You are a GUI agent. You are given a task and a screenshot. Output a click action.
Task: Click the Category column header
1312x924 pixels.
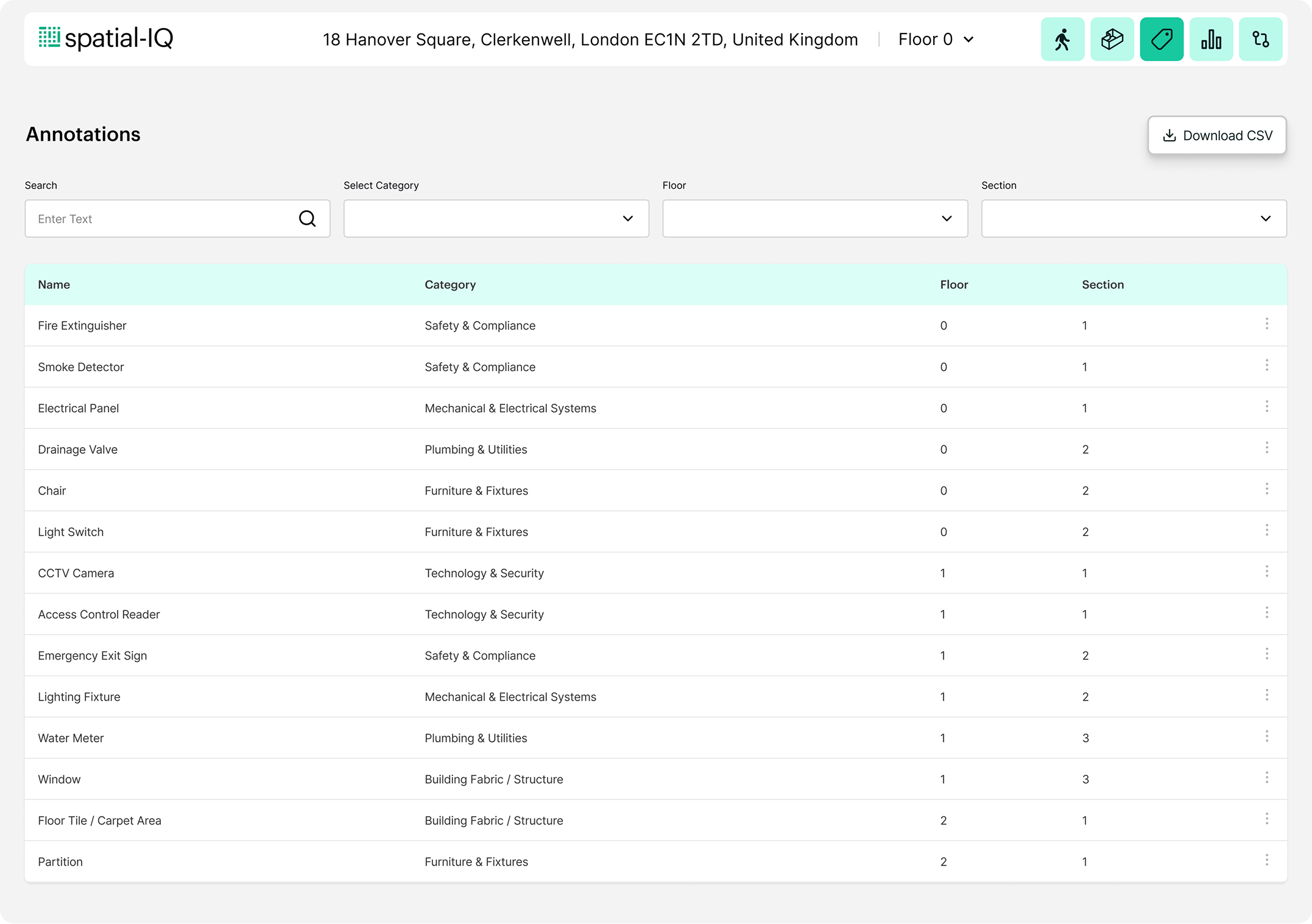pyautogui.click(x=450, y=284)
